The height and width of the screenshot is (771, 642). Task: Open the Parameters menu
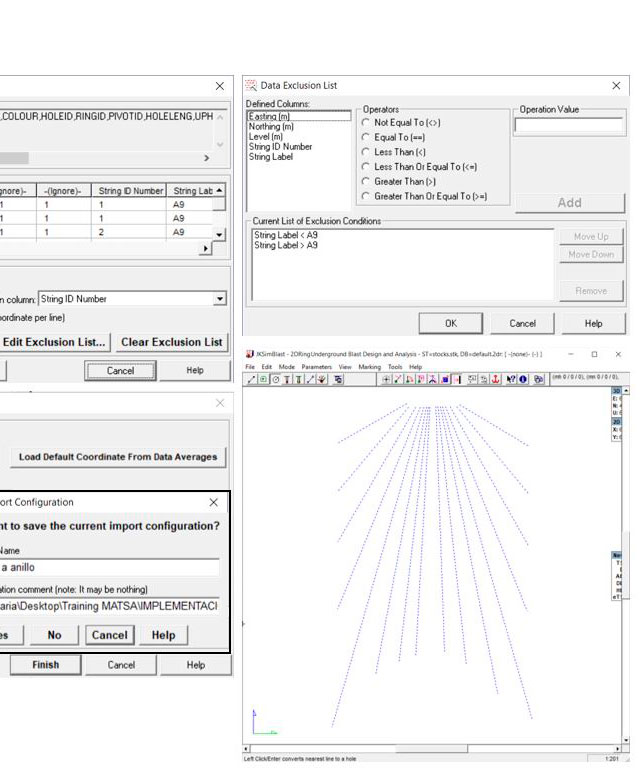click(x=315, y=367)
